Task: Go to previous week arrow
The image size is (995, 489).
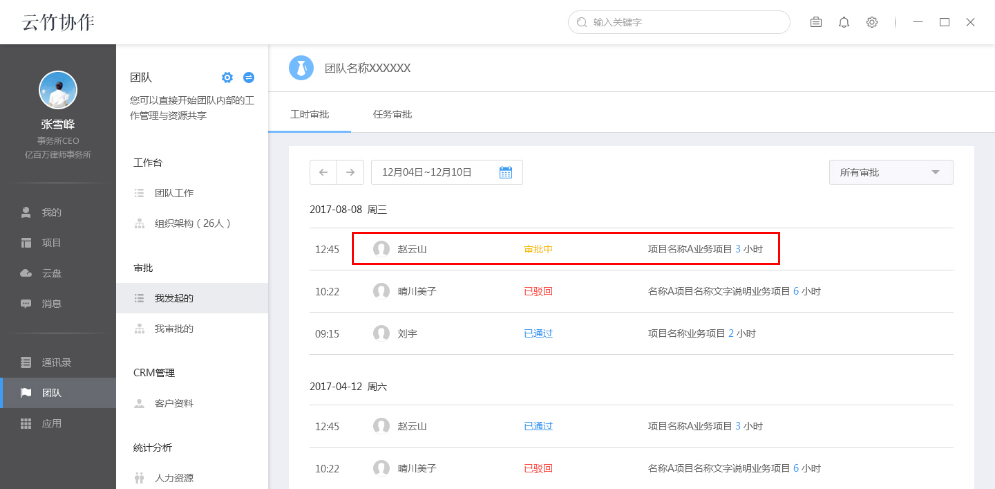Action: tap(323, 172)
